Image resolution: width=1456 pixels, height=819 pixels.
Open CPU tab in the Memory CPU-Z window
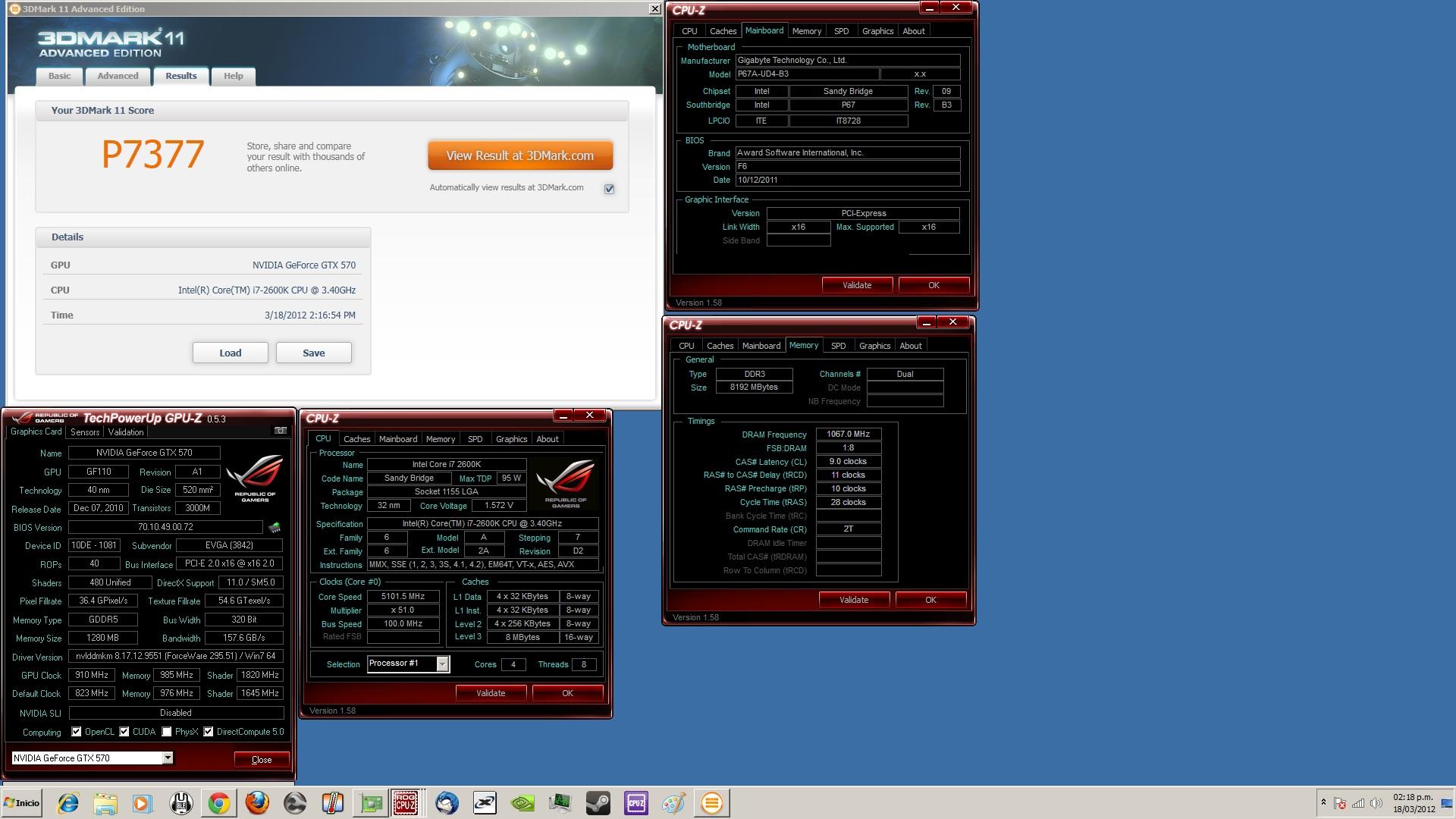[686, 346]
